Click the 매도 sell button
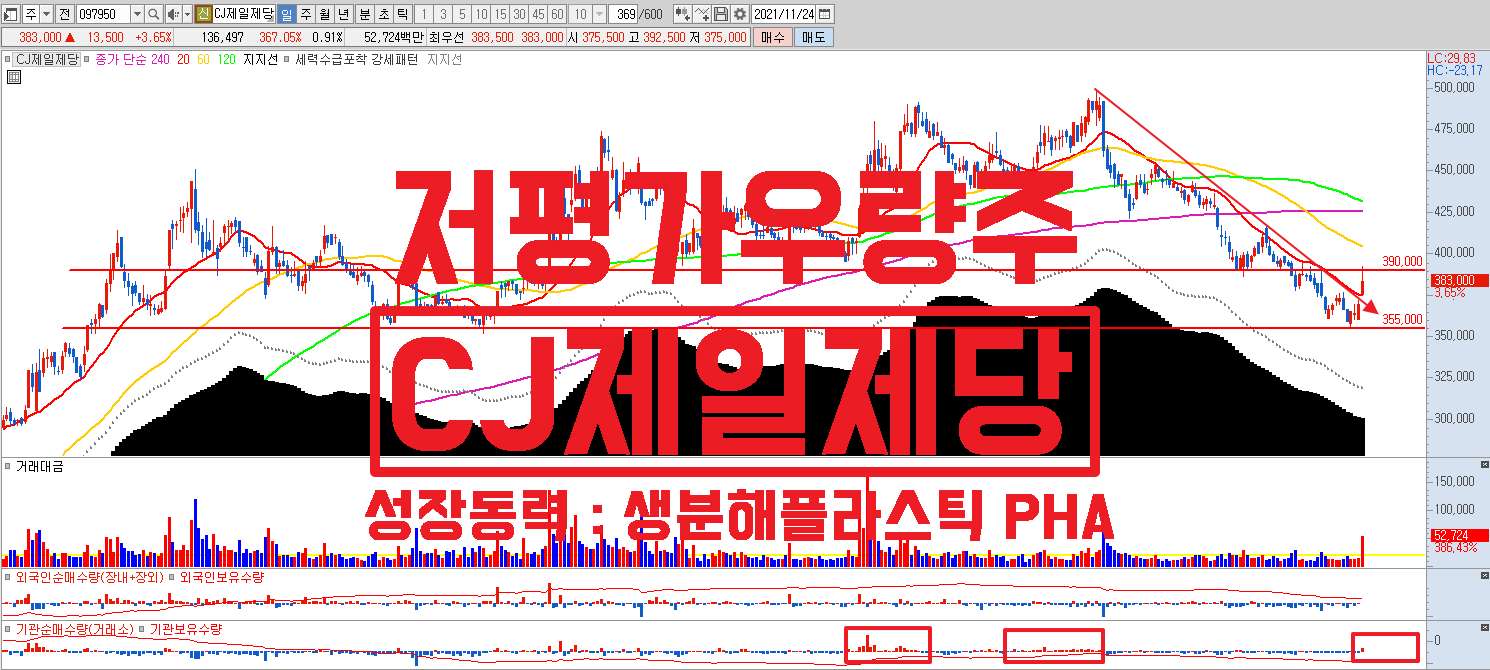The height and width of the screenshot is (670, 1490). pos(814,37)
